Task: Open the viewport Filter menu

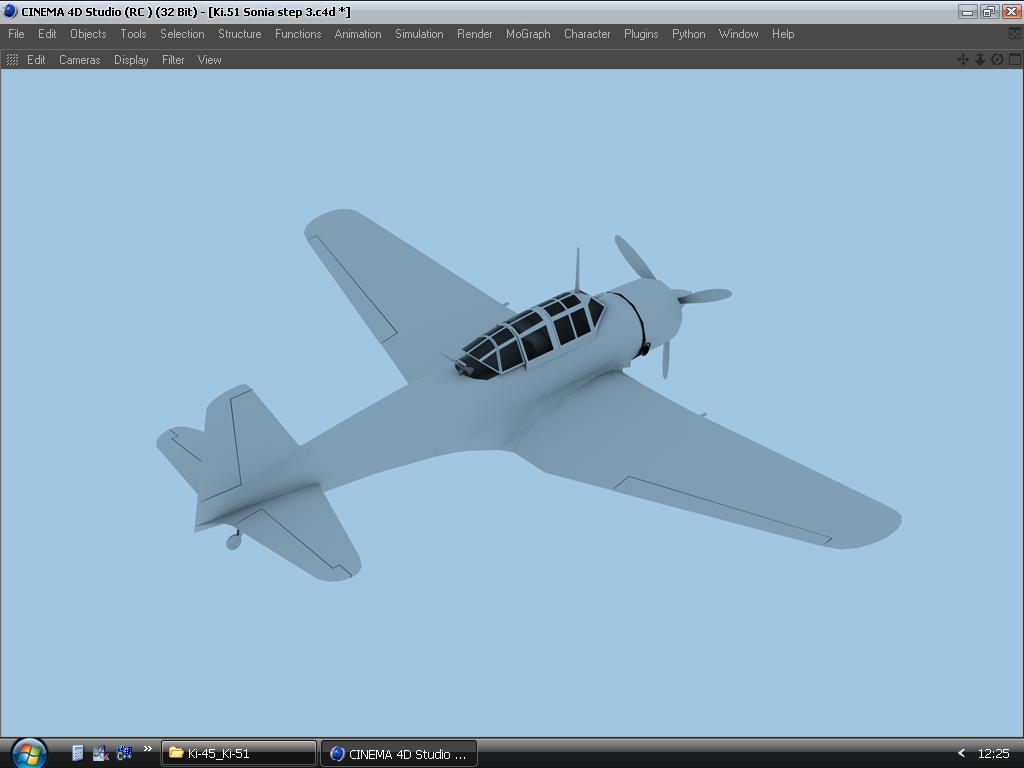Action: 173,60
